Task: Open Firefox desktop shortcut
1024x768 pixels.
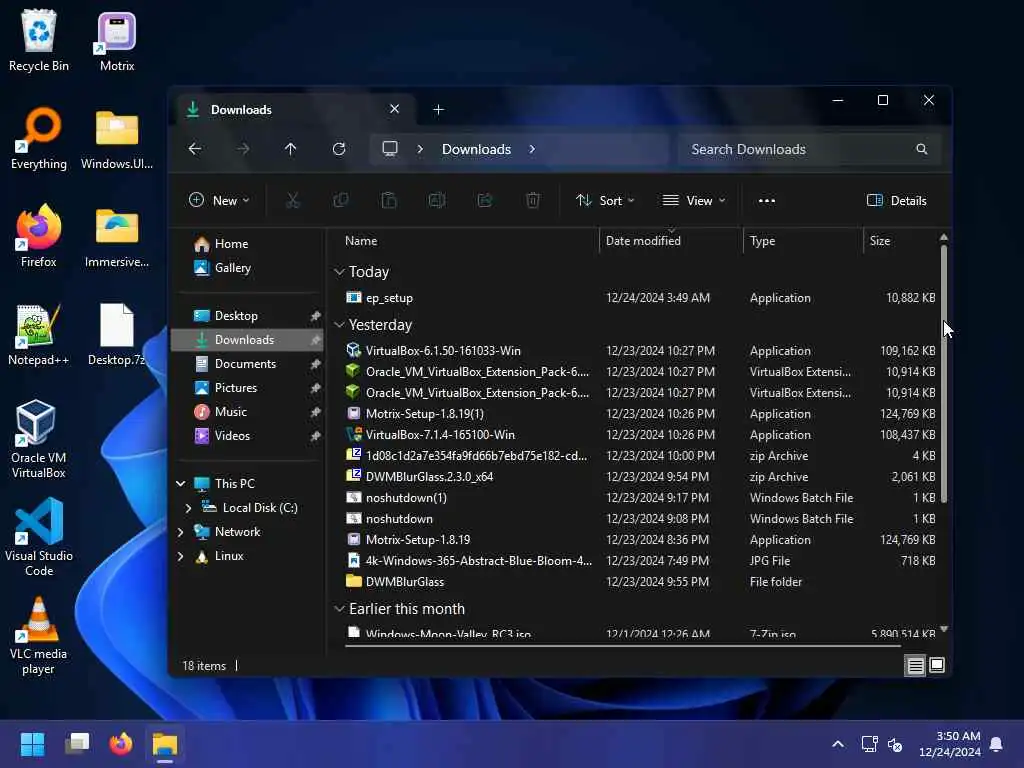Action: click(x=39, y=236)
